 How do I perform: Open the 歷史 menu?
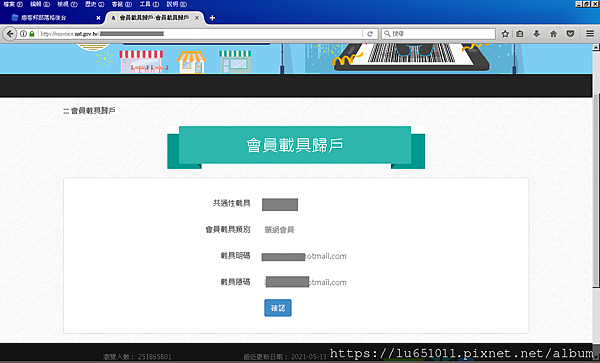point(95,4)
